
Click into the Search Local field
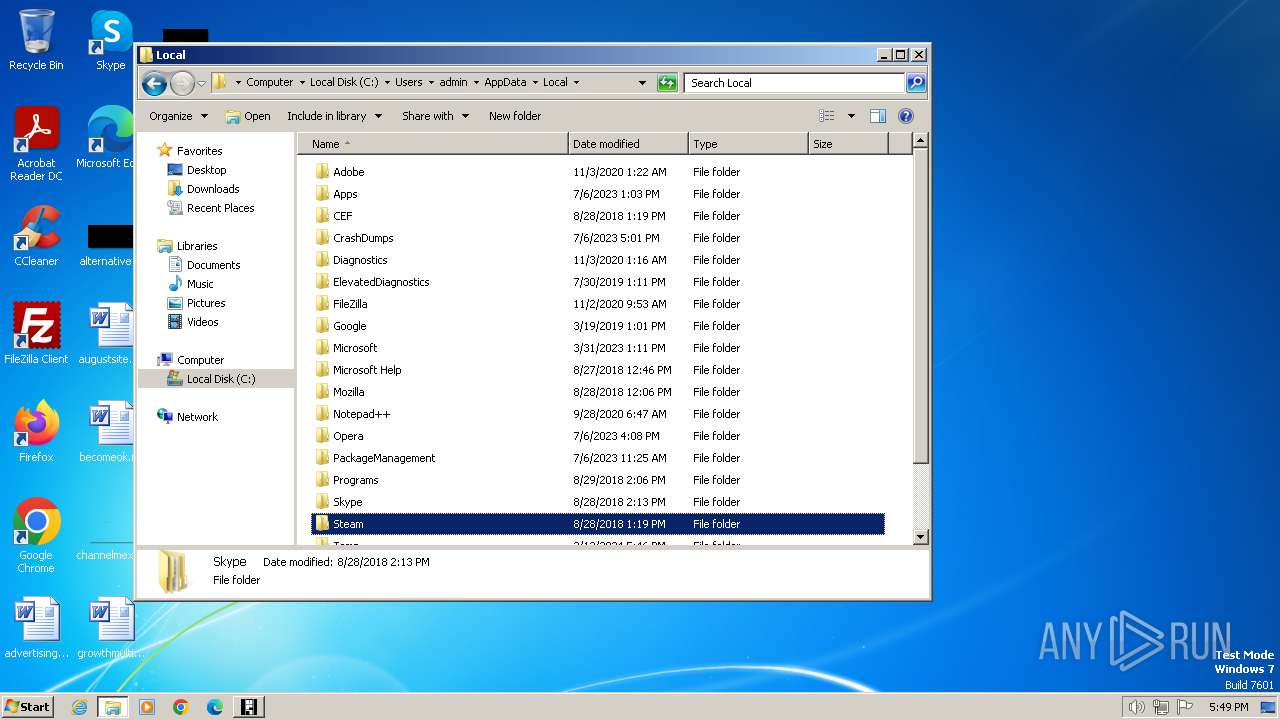[x=795, y=83]
